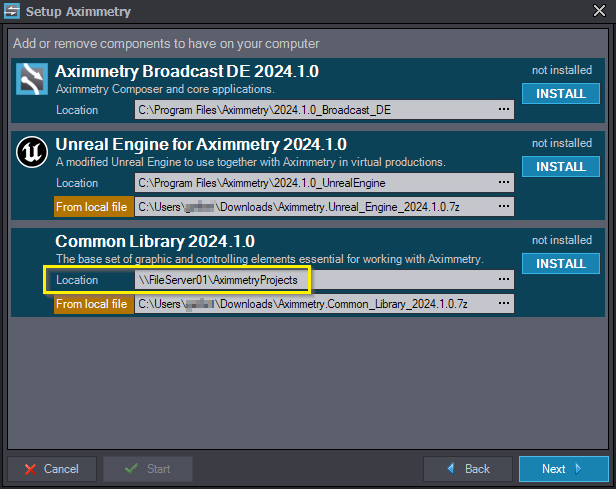Click Broadcast DE 'Location' label

(x=77, y=110)
